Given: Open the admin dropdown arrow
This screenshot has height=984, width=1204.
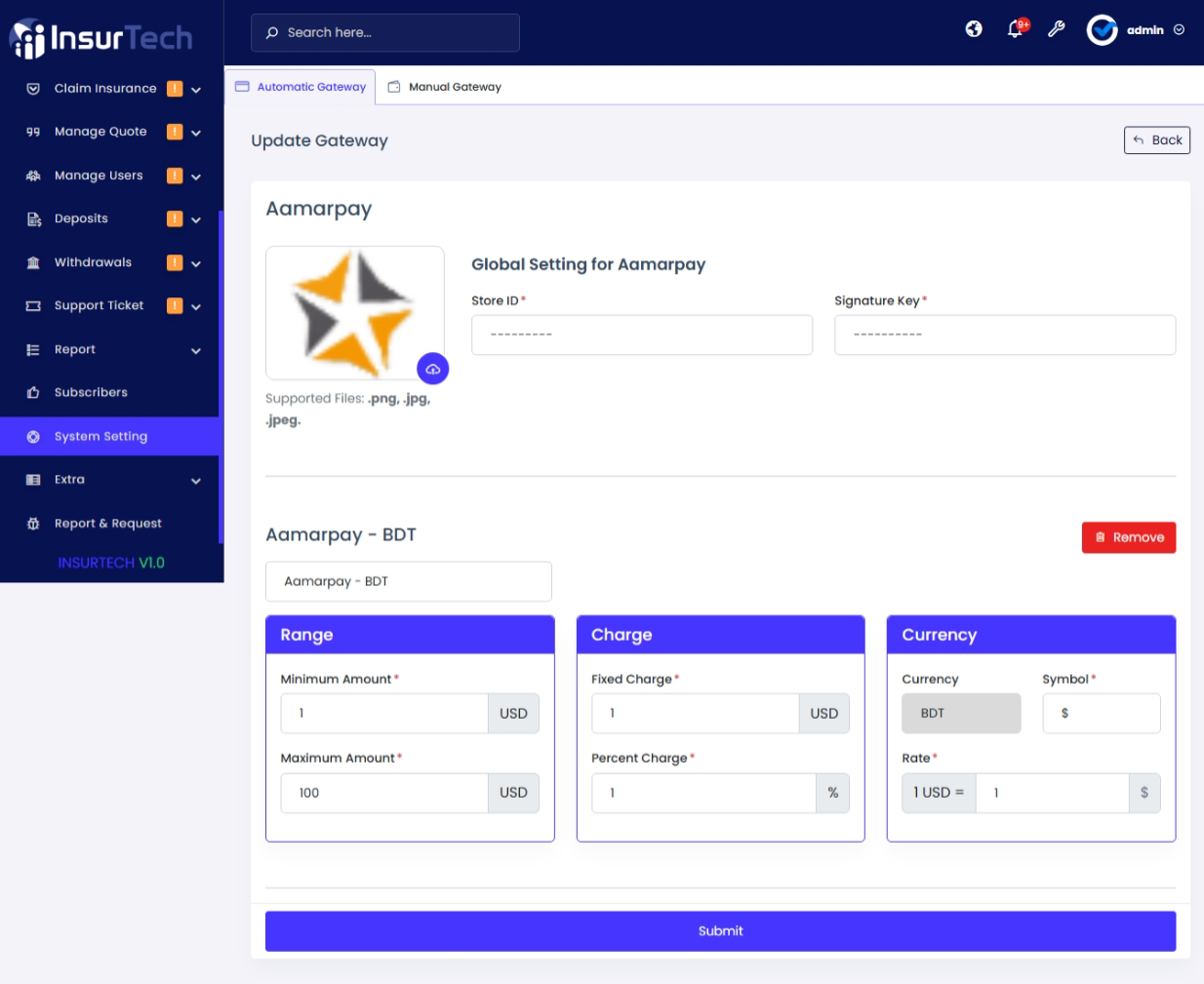Looking at the screenshot, I should pyautogui.click(x=1179, y=30).
